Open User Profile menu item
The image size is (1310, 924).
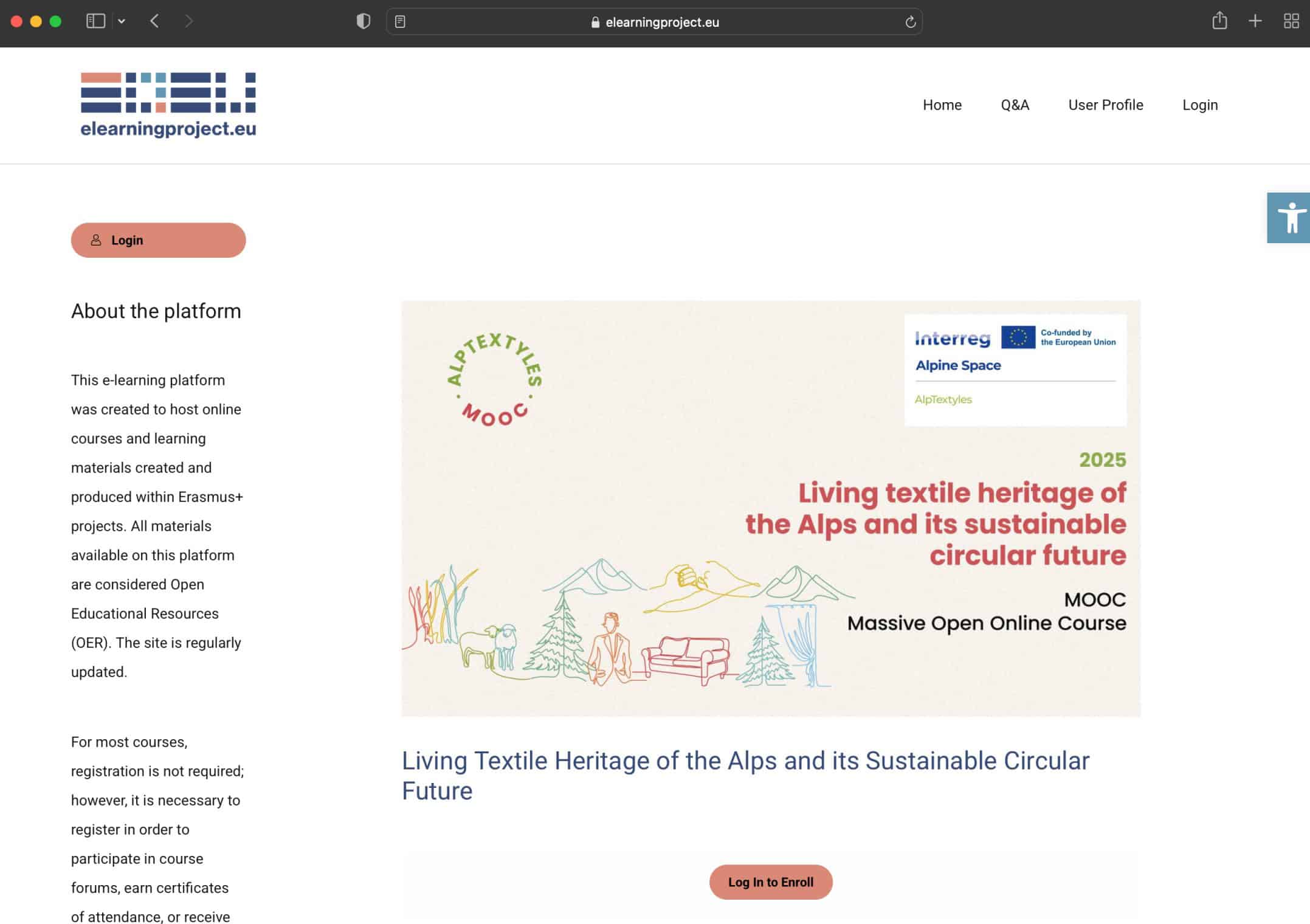click(1105, 105)
